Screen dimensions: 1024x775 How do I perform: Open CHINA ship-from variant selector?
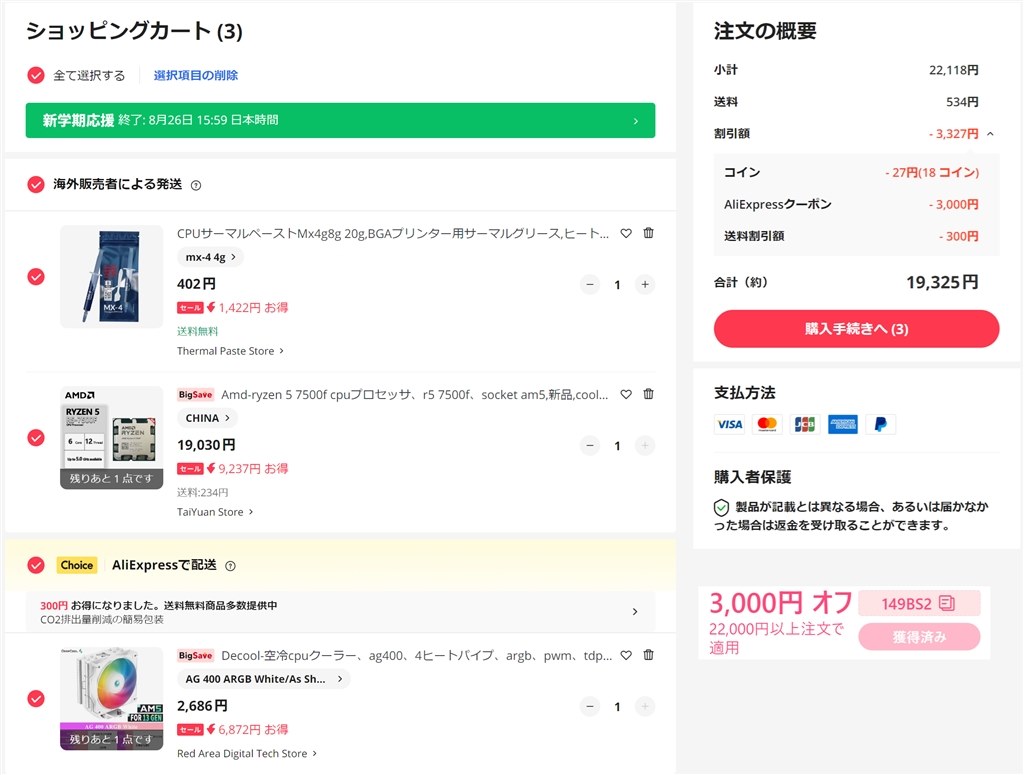pyautogui.click(x=207, y=418)
